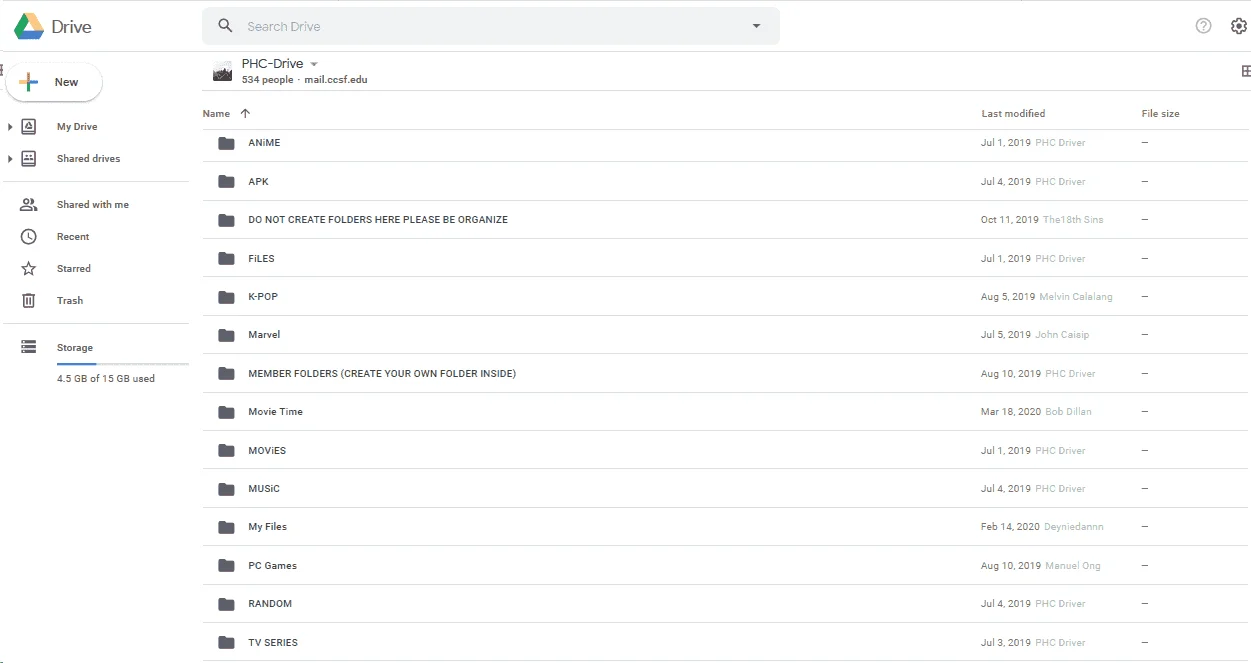
Task: Open Shared with me
Action: pyautogui.click(x=93, y=205)
